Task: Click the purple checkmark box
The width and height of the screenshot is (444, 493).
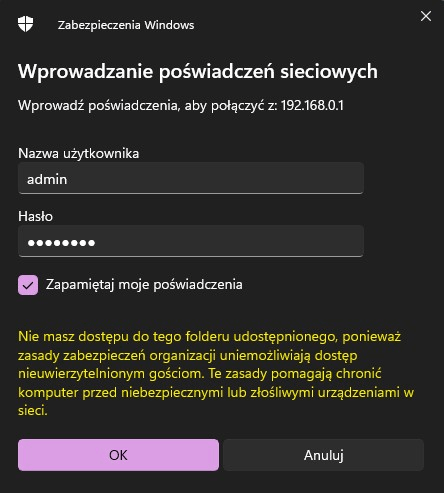Action: point(28,285)
